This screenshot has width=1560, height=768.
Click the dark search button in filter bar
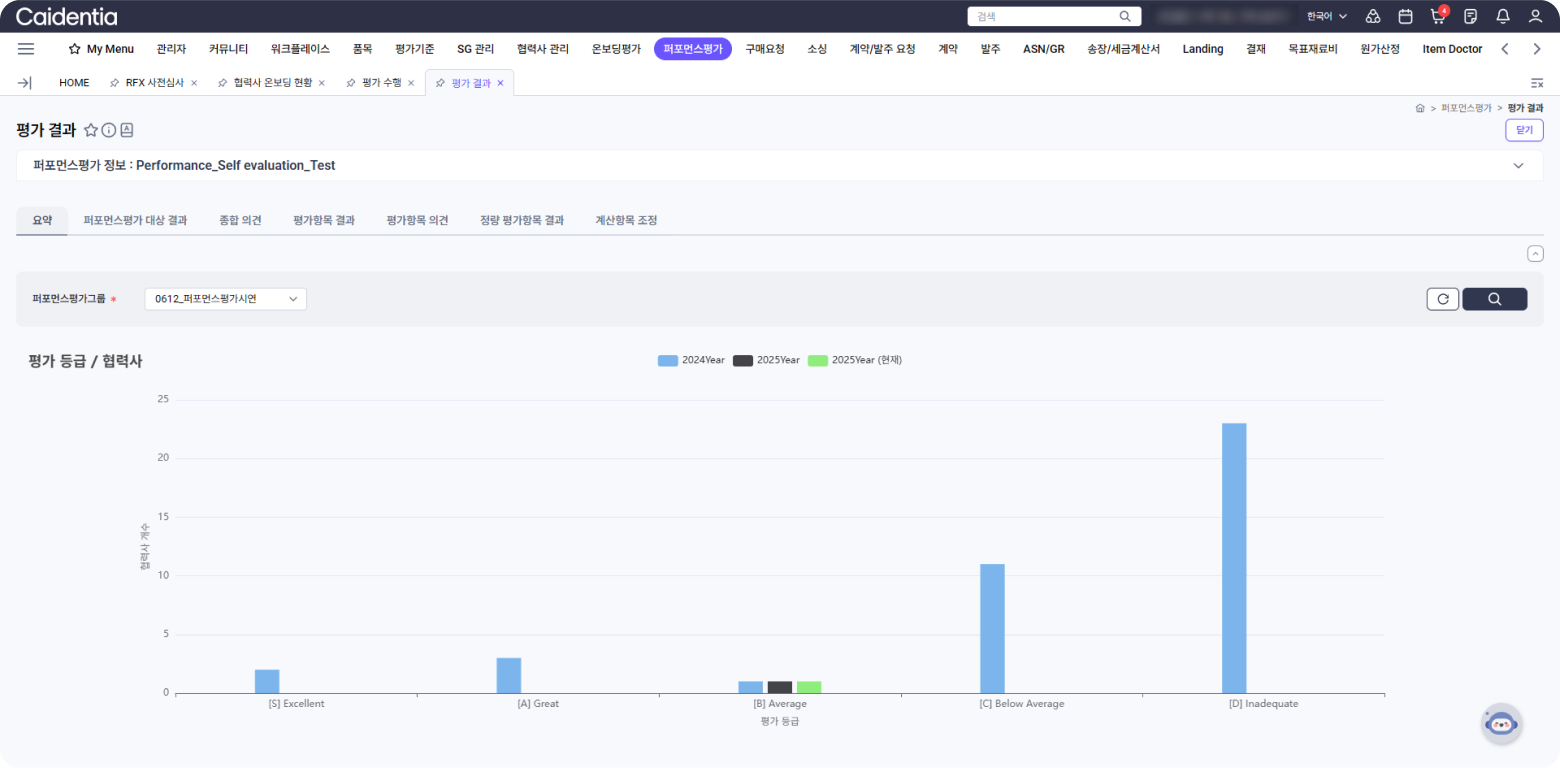coord(1494,299)
